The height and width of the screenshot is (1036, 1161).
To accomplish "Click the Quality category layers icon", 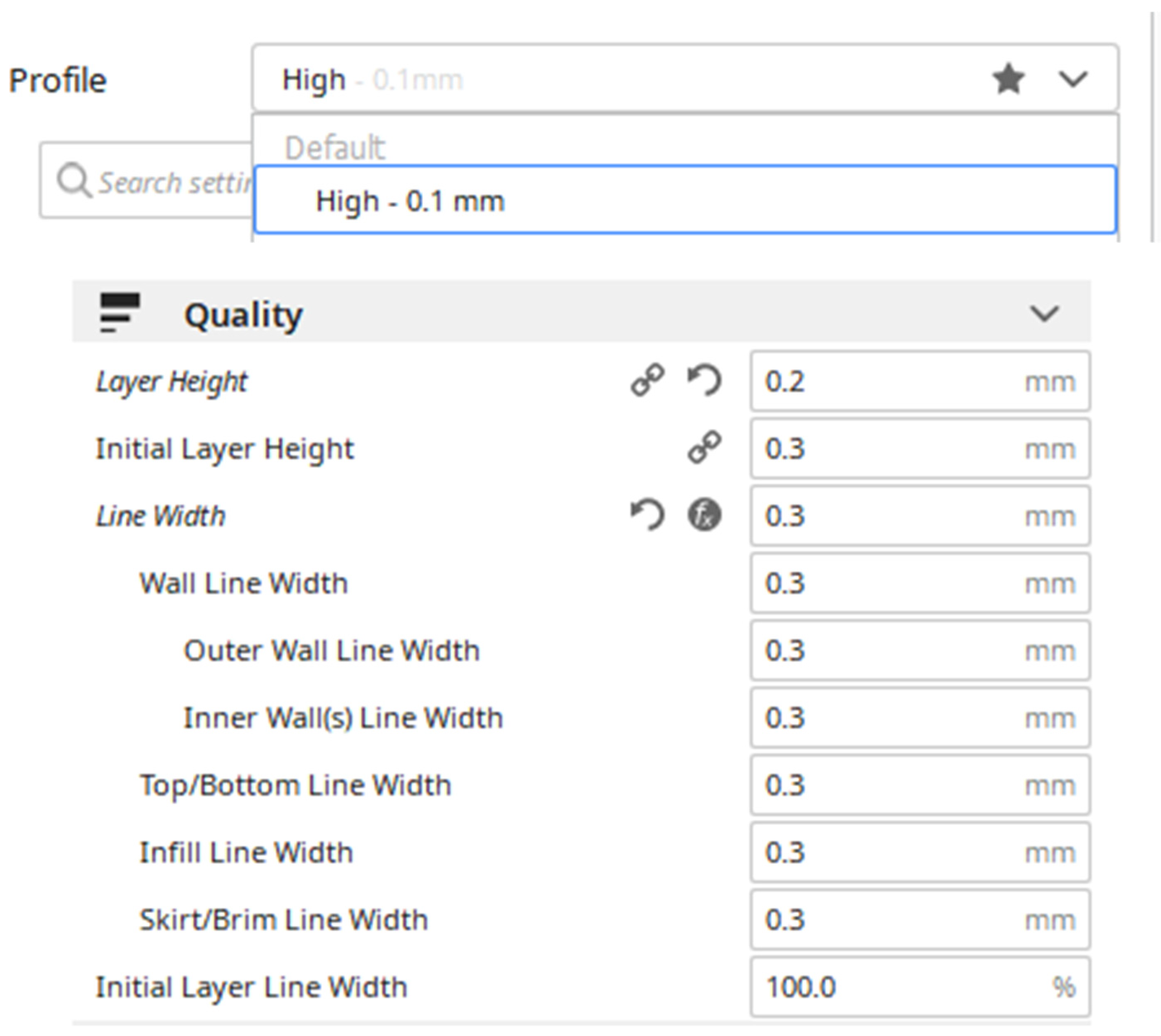I will 120,312.
